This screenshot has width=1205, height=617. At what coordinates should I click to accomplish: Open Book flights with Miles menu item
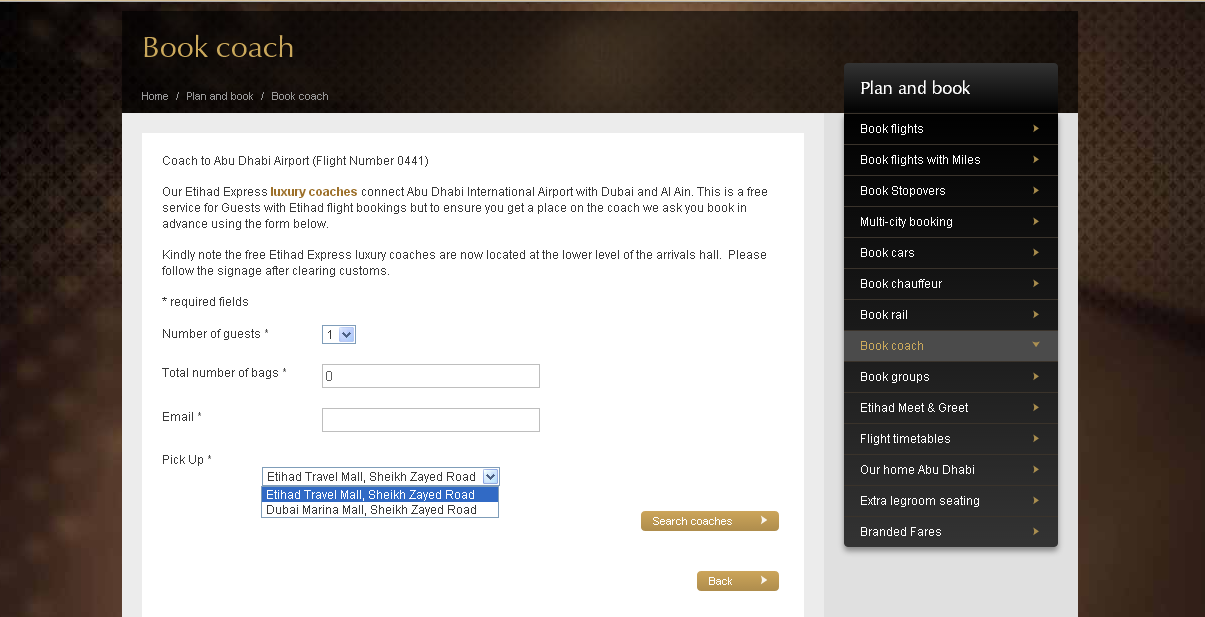[950, 160]
